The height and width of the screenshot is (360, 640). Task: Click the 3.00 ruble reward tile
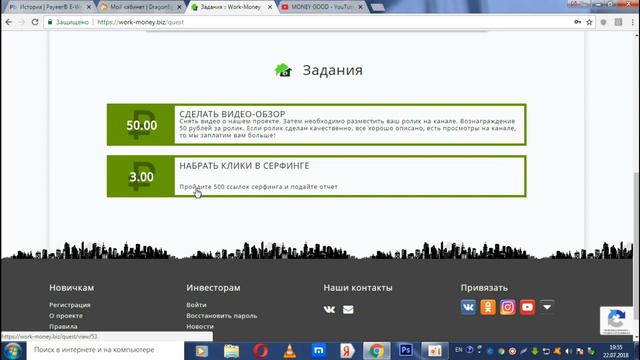[x=141, y=176]
